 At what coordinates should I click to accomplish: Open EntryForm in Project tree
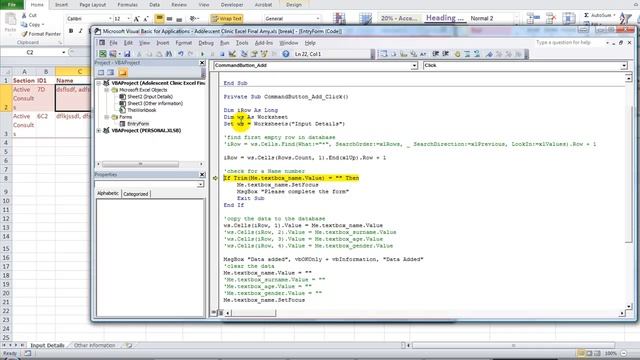pos(138,124)
